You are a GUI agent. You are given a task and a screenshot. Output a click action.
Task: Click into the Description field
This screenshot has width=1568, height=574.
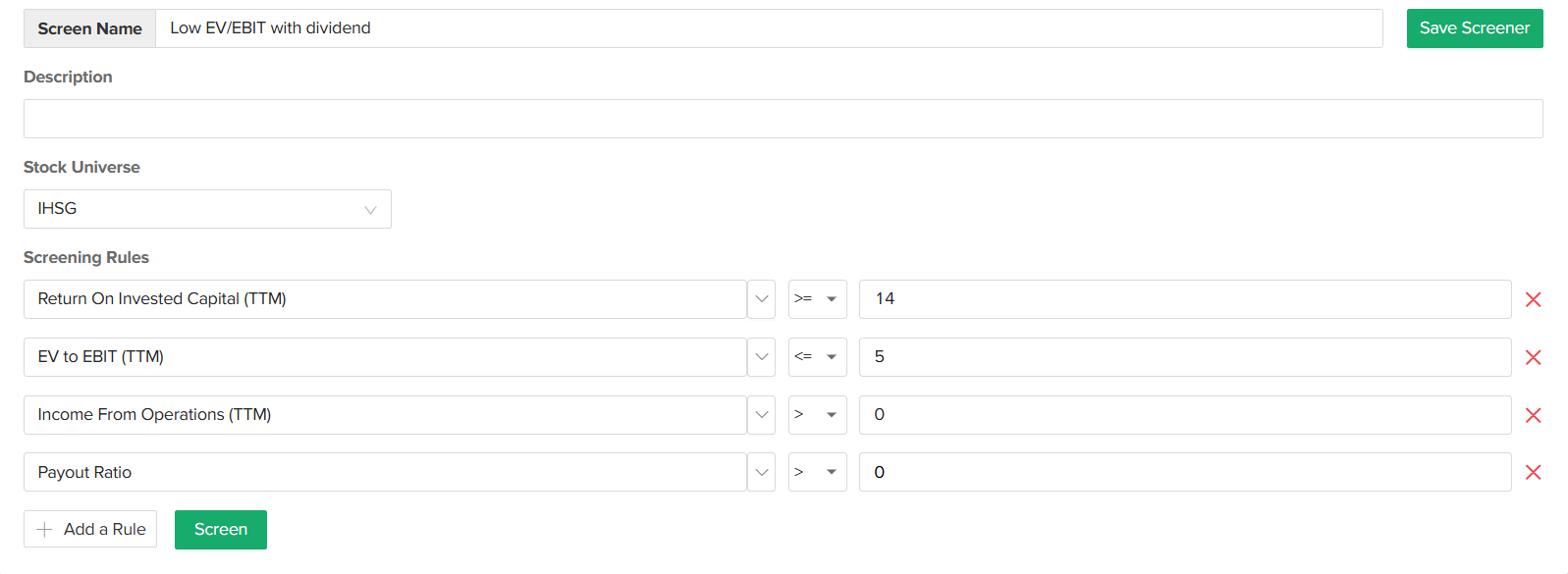pos(783,119)
